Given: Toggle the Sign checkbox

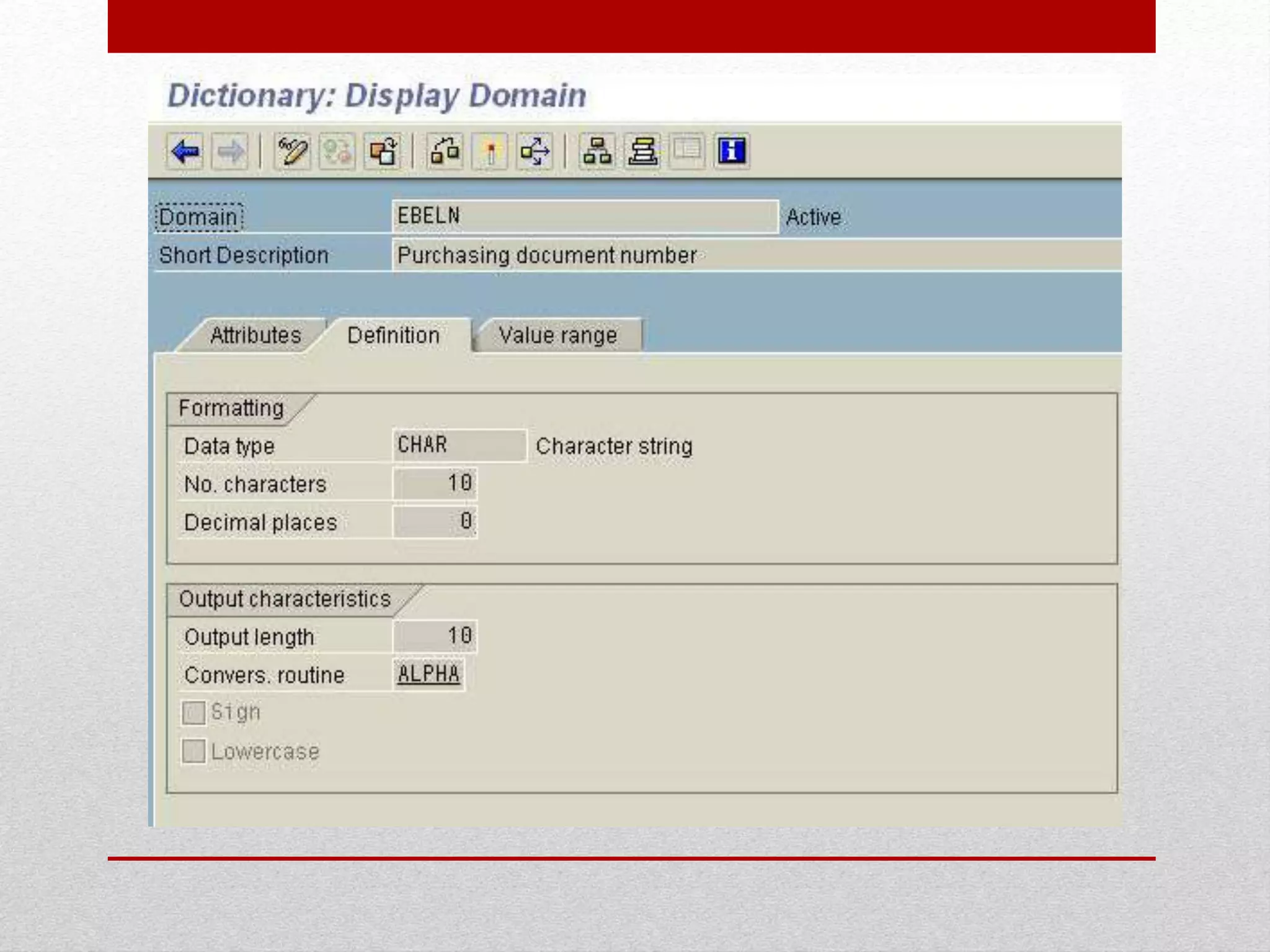Looking at the screenshot, I should pos(193,713).
